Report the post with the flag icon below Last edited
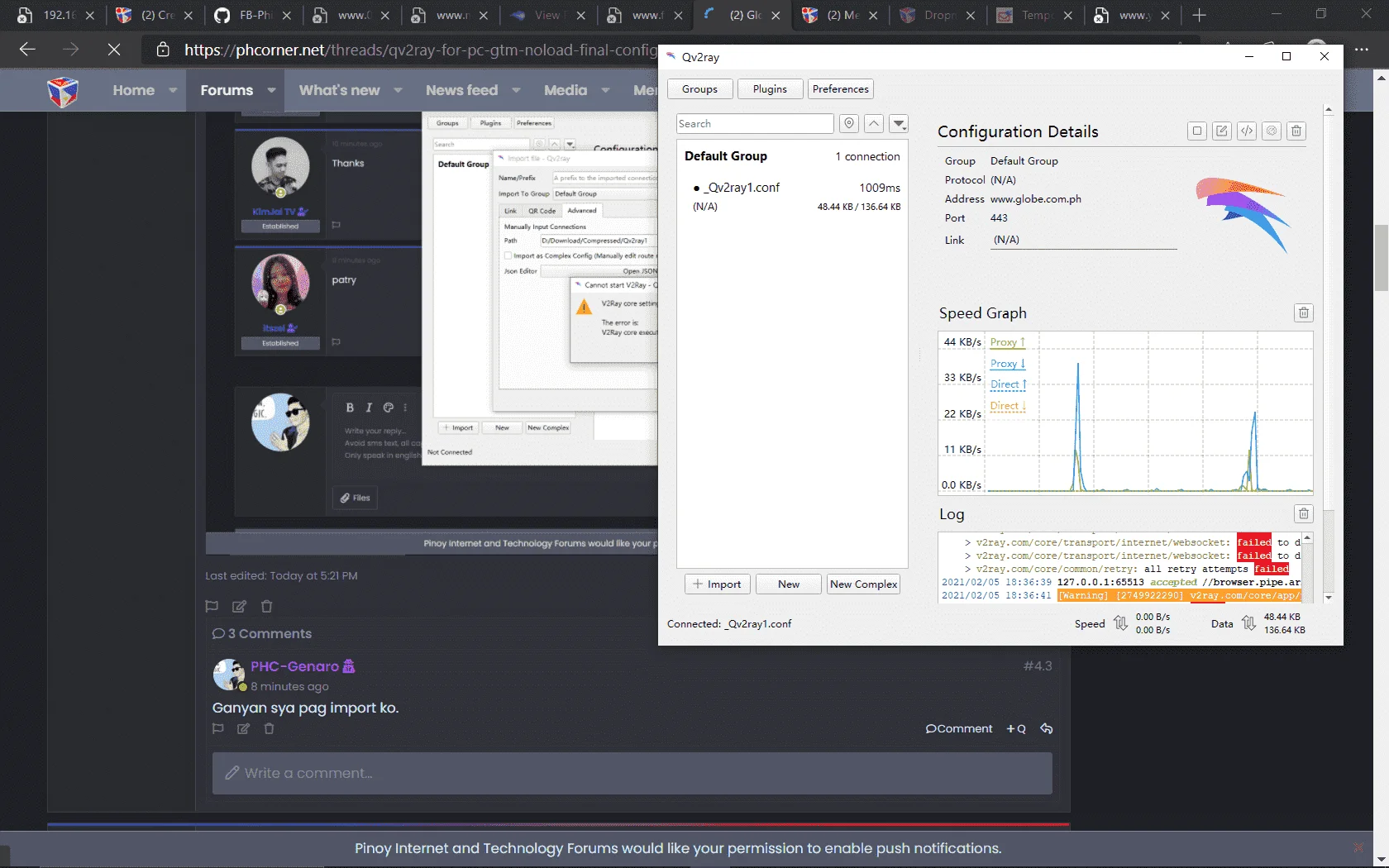The width and height of the screenshot is (1389, 868). 212,606
